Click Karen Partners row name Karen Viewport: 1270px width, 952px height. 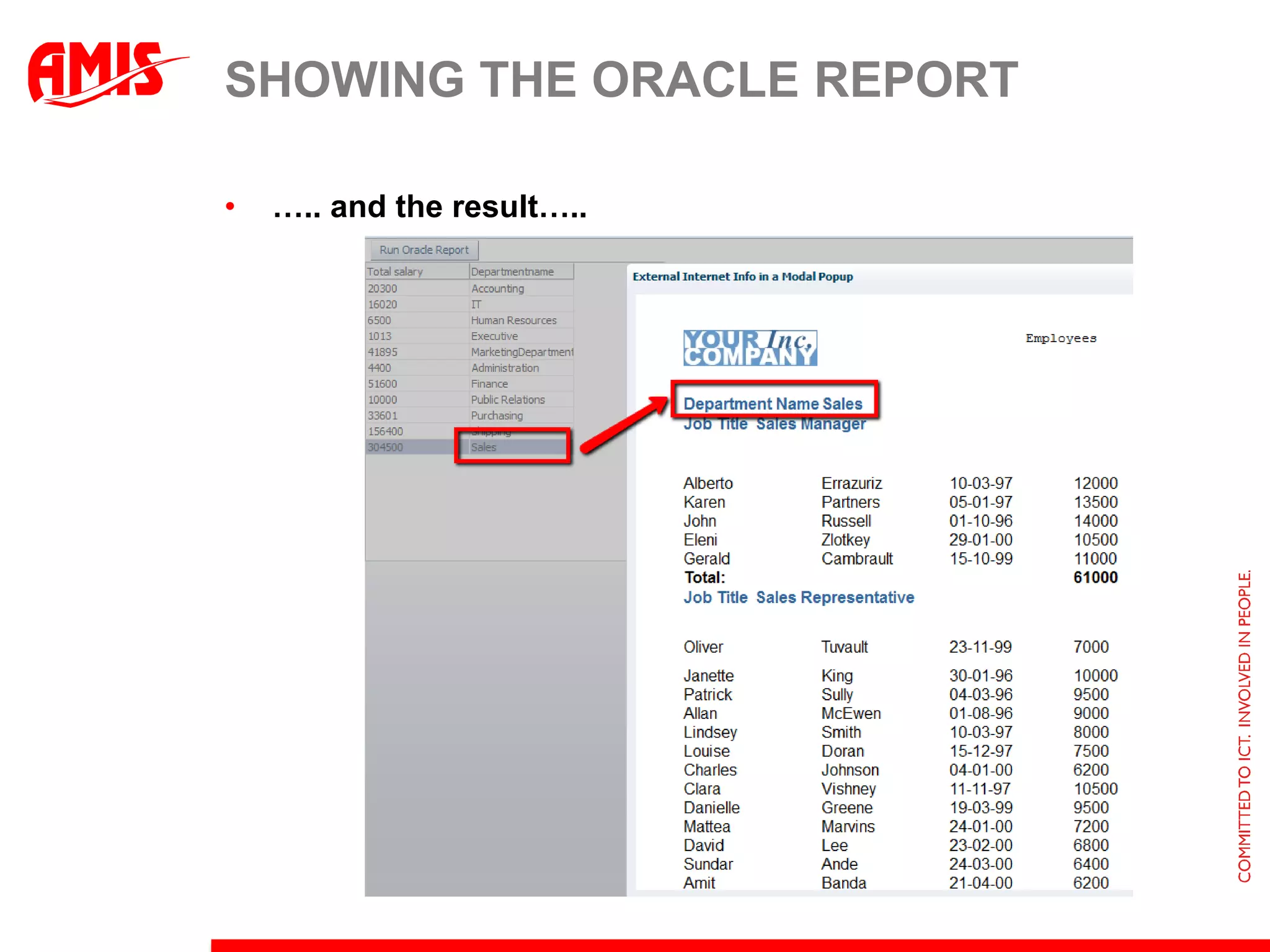[x=704, y=502]
